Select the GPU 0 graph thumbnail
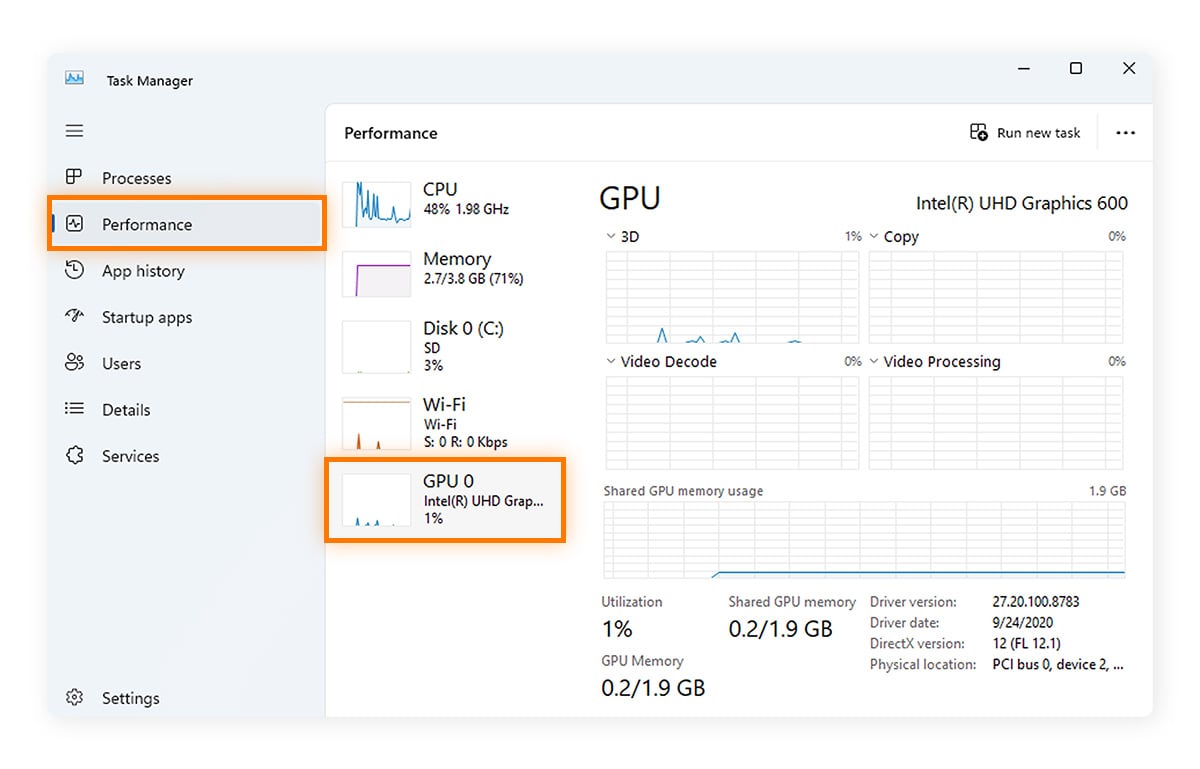The height and width of the screenshot is (769, 1200). point(376,500)
